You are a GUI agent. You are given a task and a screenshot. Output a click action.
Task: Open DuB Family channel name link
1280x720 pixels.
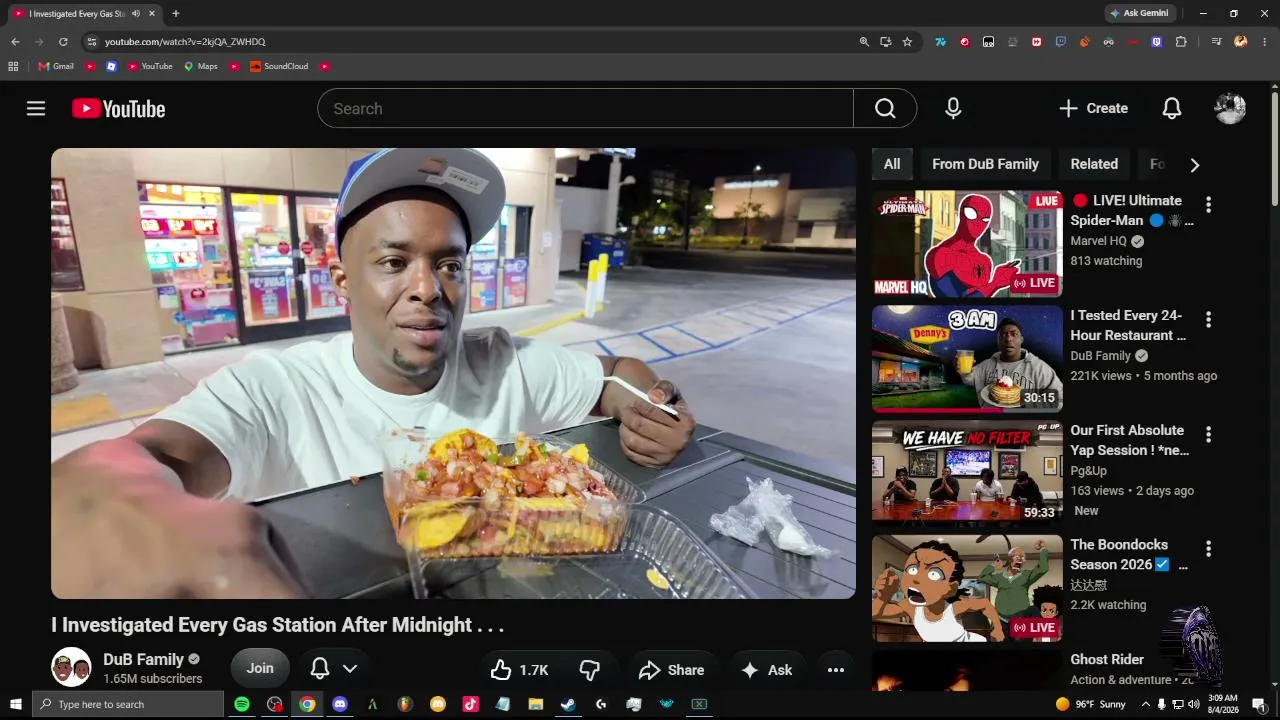coord(144,659)
